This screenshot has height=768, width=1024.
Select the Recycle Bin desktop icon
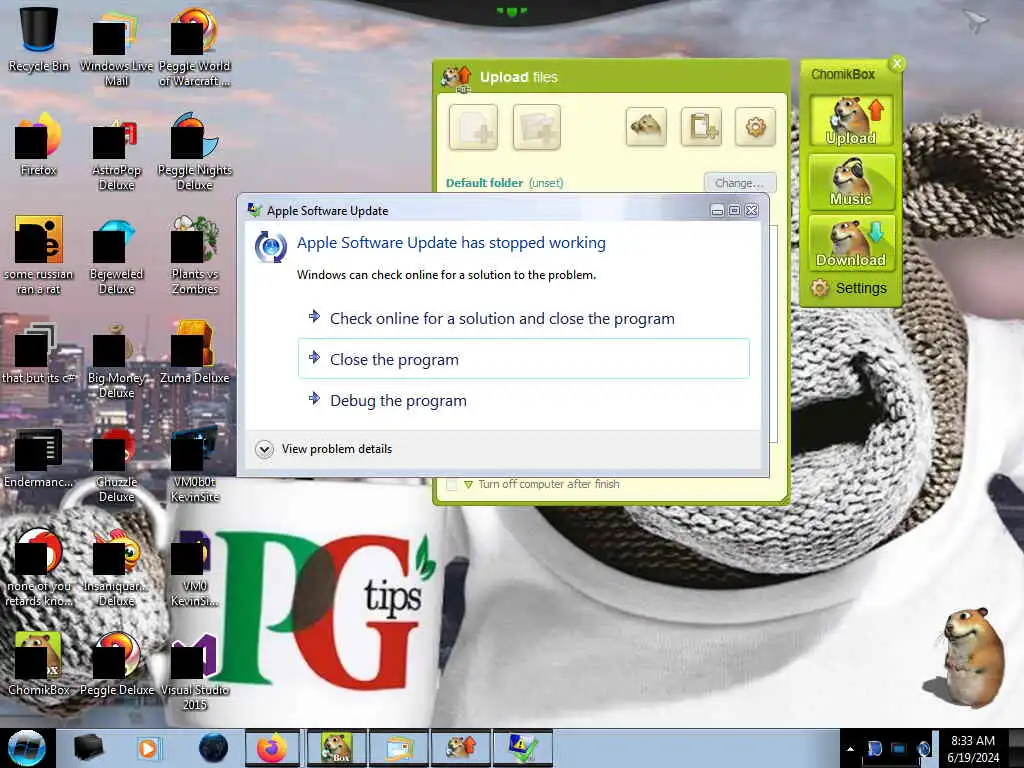pos(39,39)
